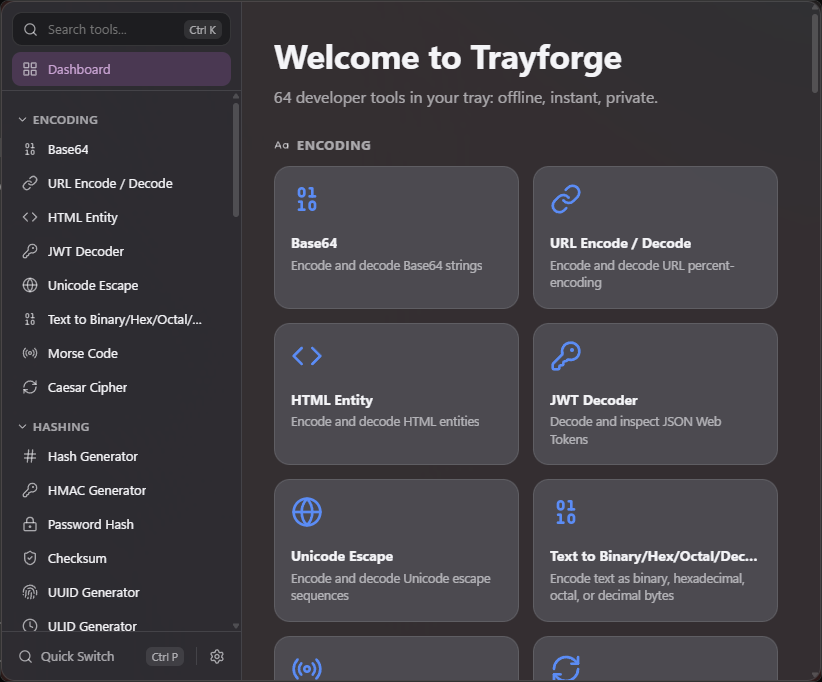Screen dimensions: 822x682
Task: Click the ENCODING heading in main panel
Action: click(333, 145)
